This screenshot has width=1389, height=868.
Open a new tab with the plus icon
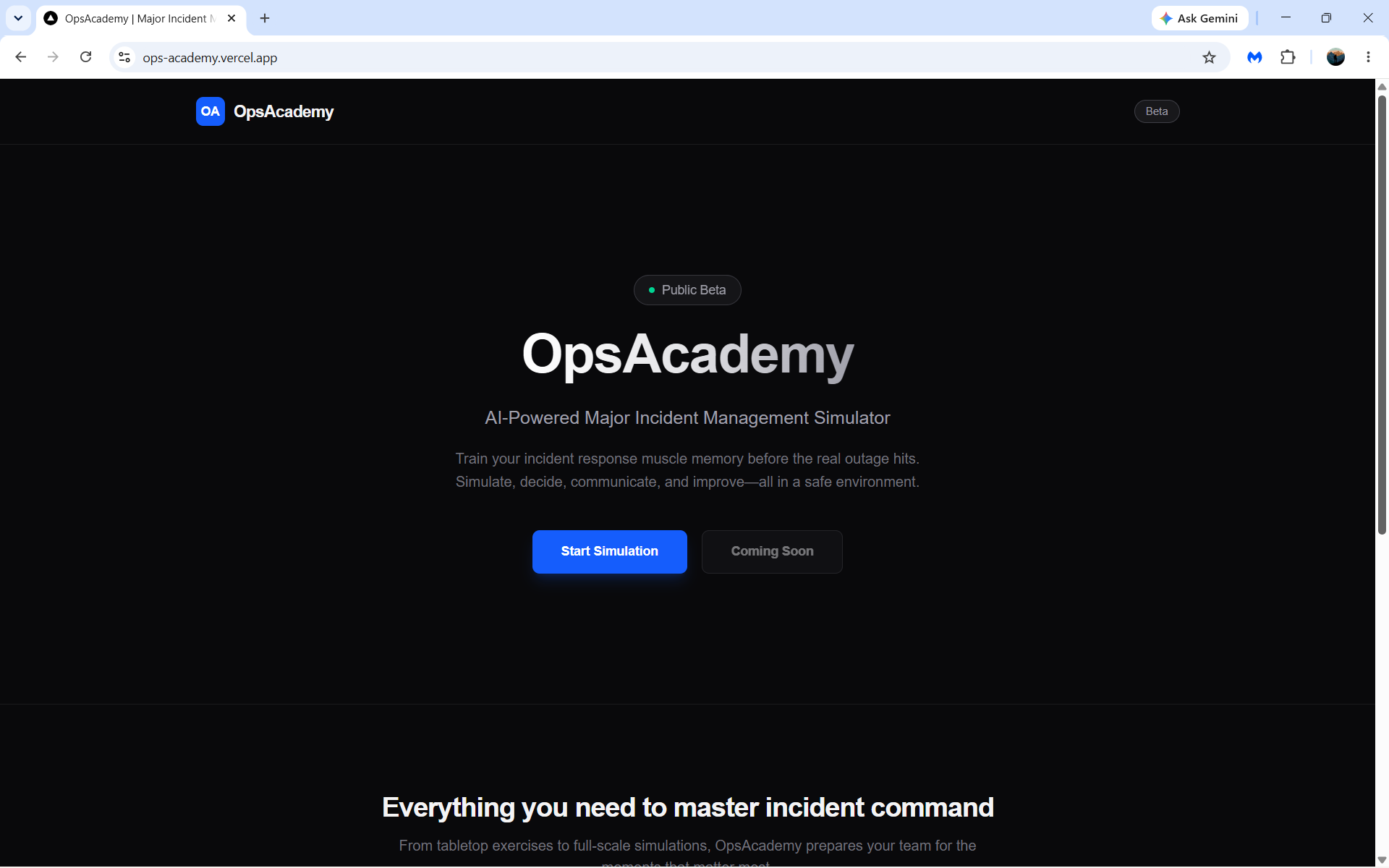point(265,18)
